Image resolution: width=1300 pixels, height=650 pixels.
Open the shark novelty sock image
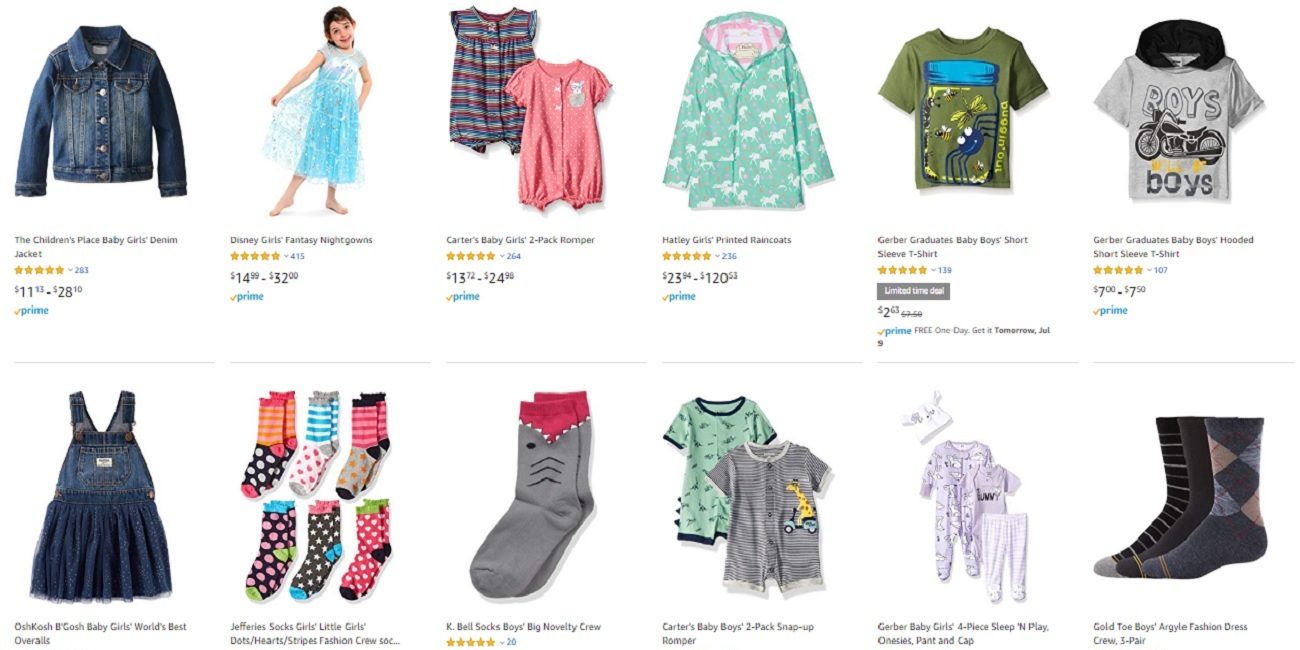(530, 495)
